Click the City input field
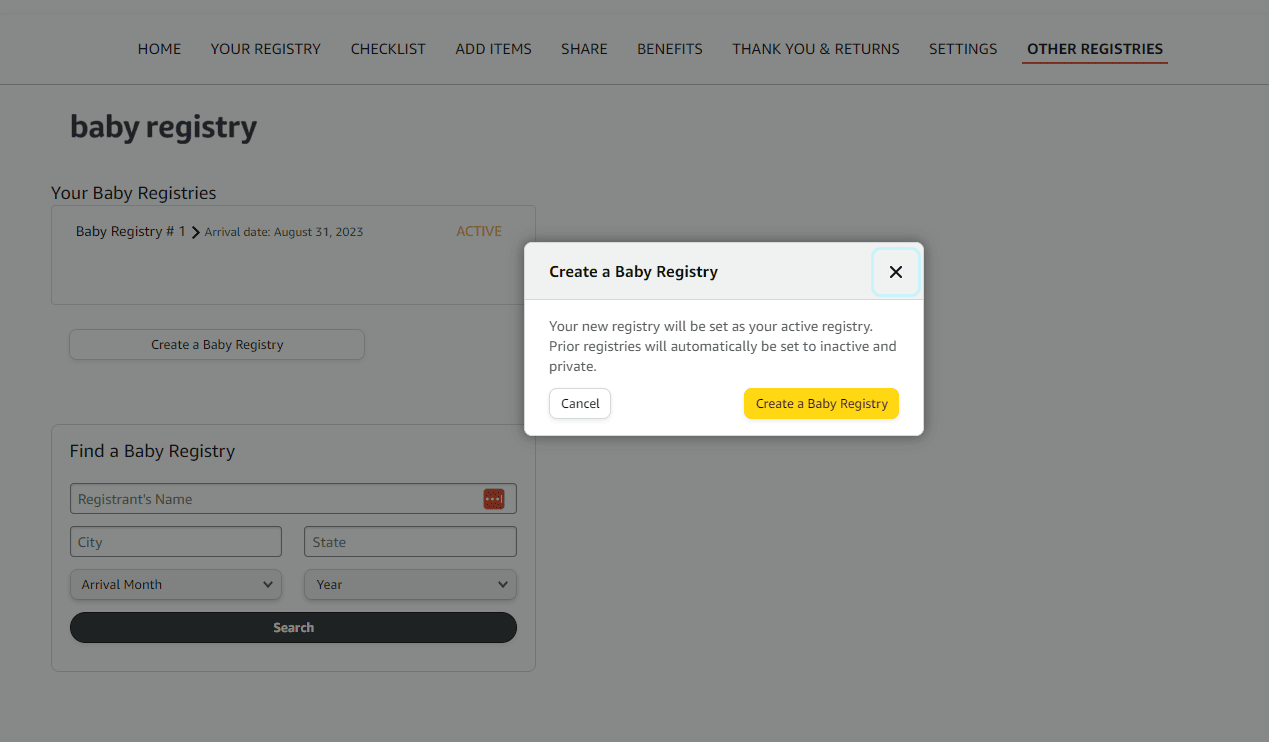The image size is (1269, 742). (175, 541)
